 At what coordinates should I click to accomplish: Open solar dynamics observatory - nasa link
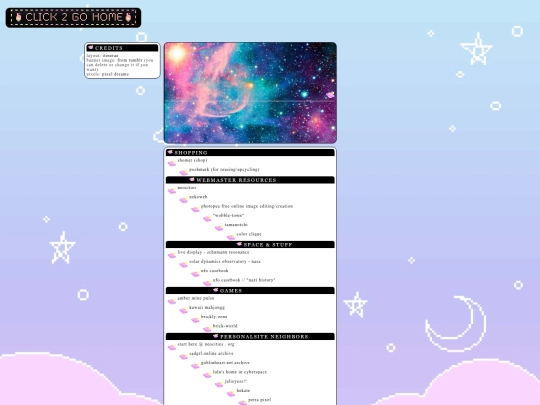pyautogui.click(x=225, y=262)
